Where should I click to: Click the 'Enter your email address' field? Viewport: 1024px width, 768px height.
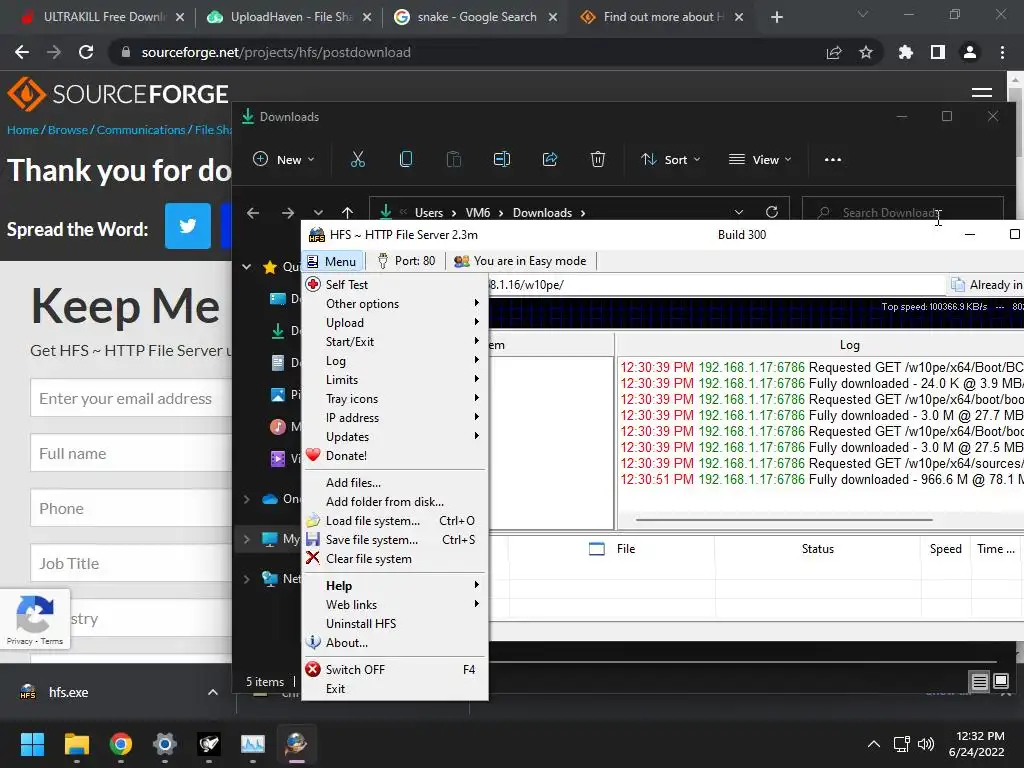click(131, 398)
